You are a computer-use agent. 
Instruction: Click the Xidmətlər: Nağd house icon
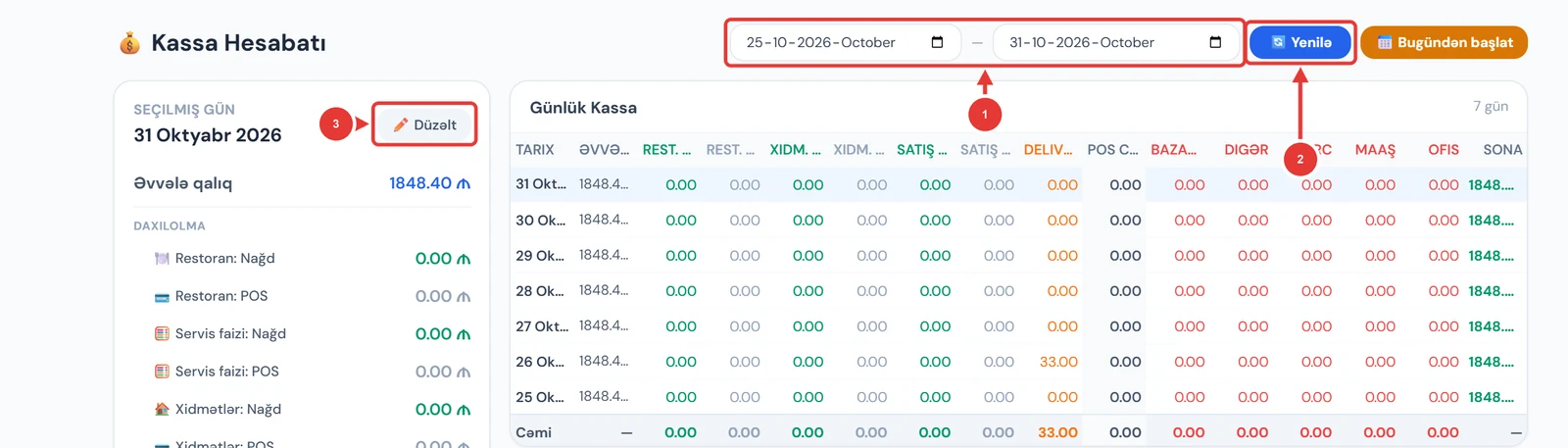click(162, 410)
